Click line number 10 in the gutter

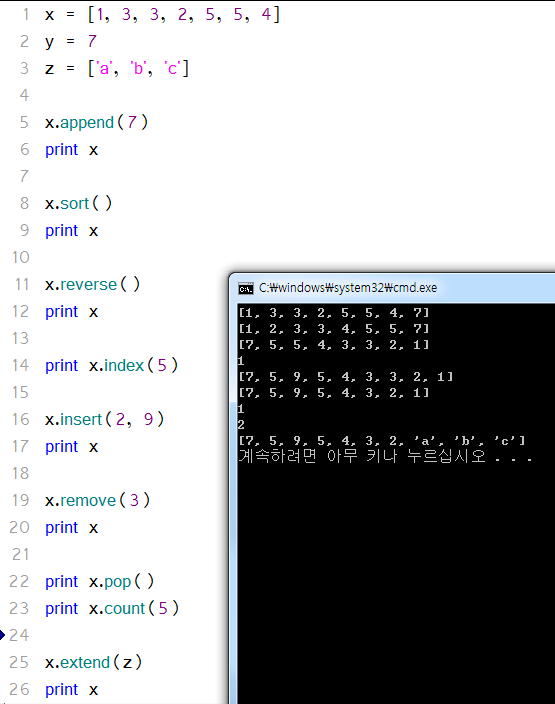tap(20, 257)
